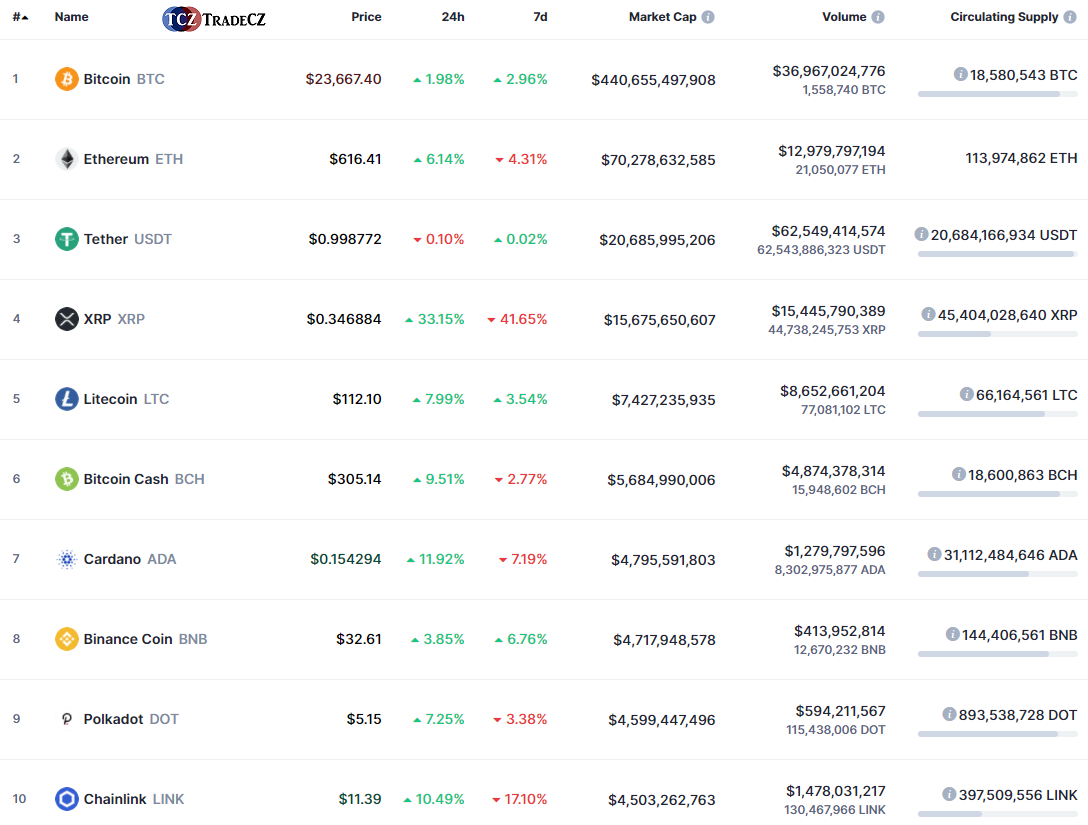This screenshot has height=825, width=1088.
Task: Click the Chainlink hexagon logo icon
Action: (x=67, y=799)
